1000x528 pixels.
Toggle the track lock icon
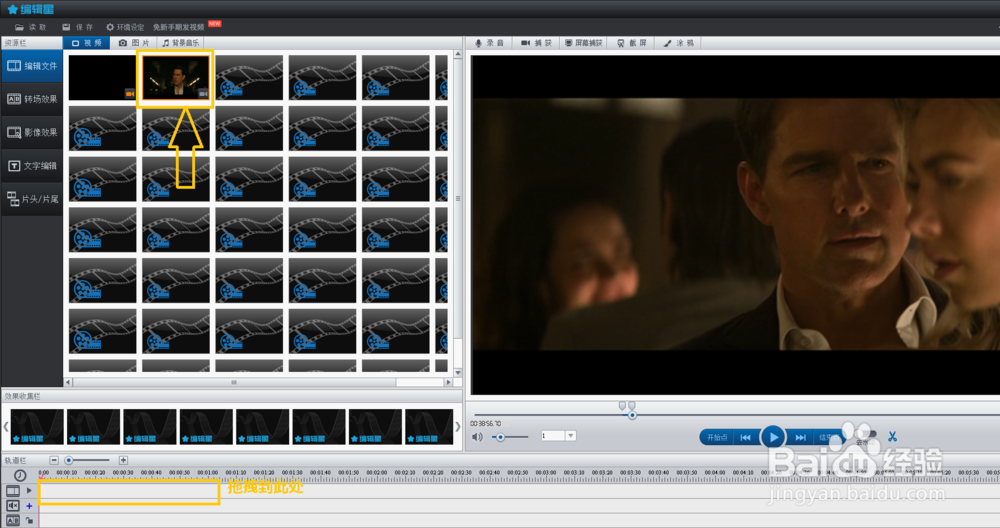[29, 521]
